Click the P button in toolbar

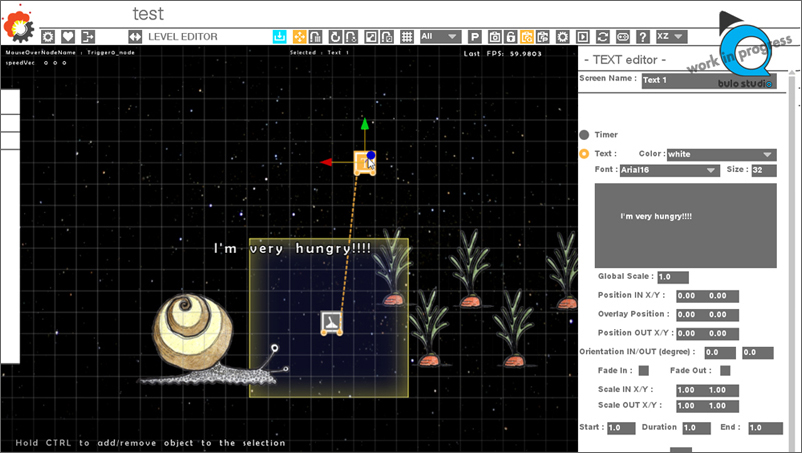(x=475, y=36)
